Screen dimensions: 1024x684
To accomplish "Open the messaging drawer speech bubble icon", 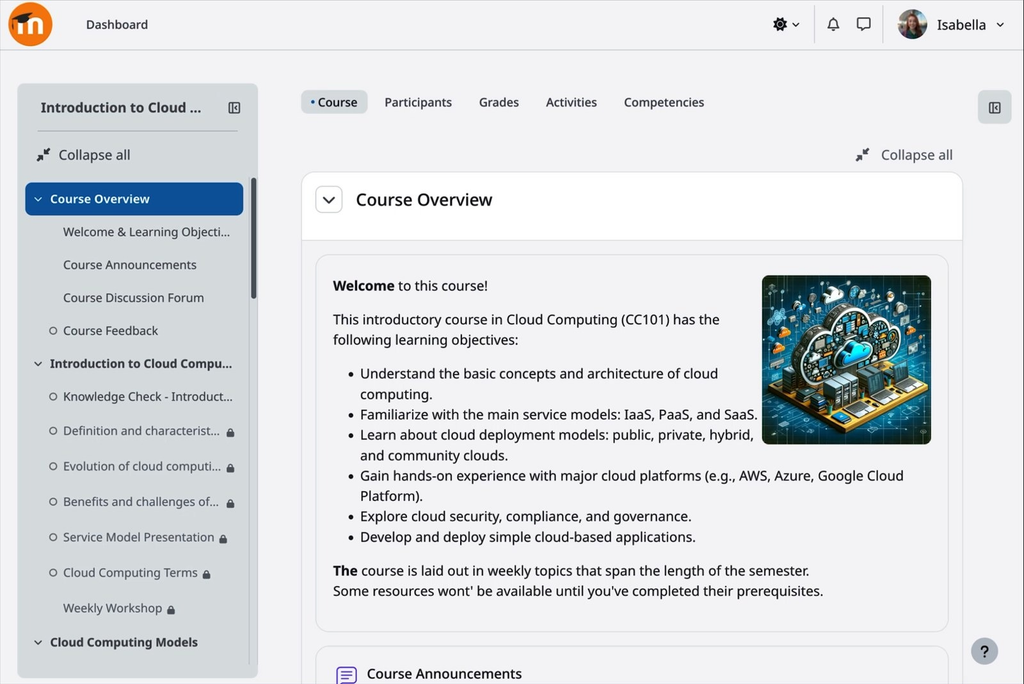I will (863, 25).
